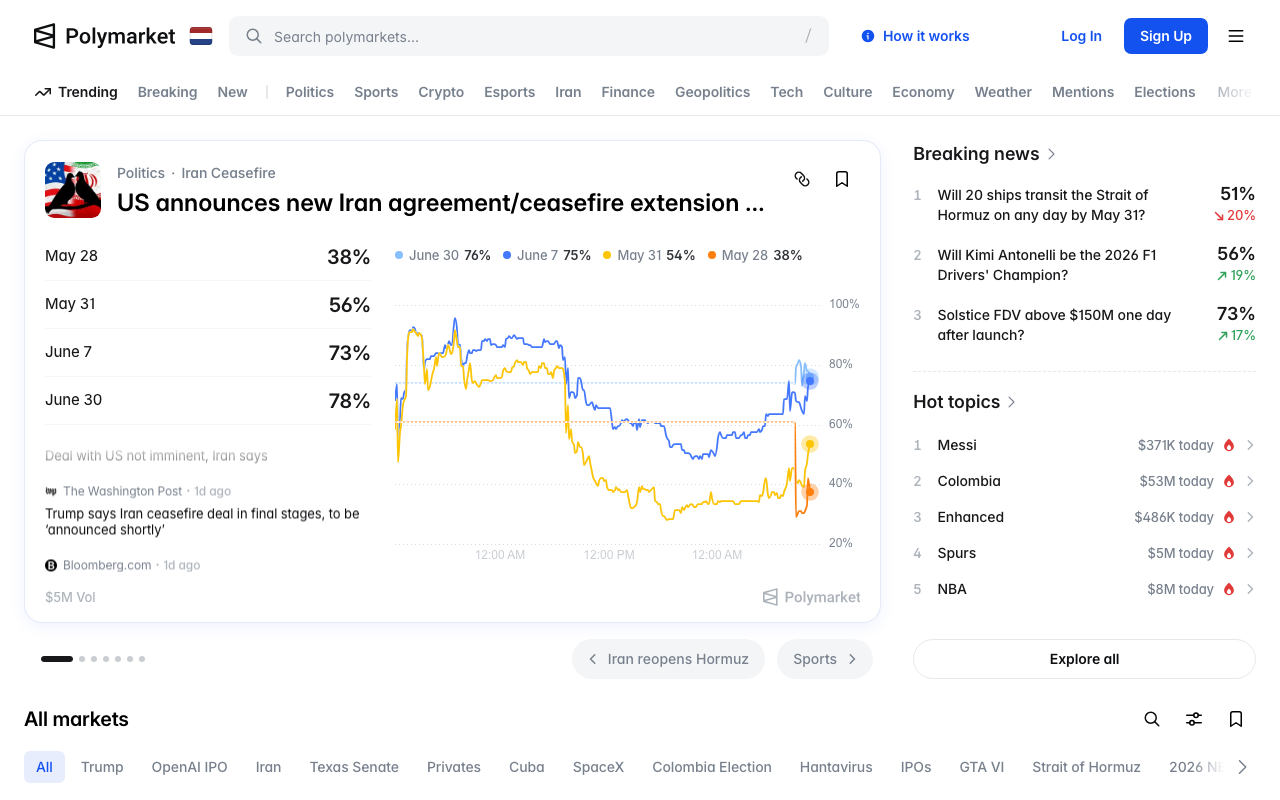Click the Trending arrow icon
Viewport: 1280px width, 800px height.
[43, 92]
